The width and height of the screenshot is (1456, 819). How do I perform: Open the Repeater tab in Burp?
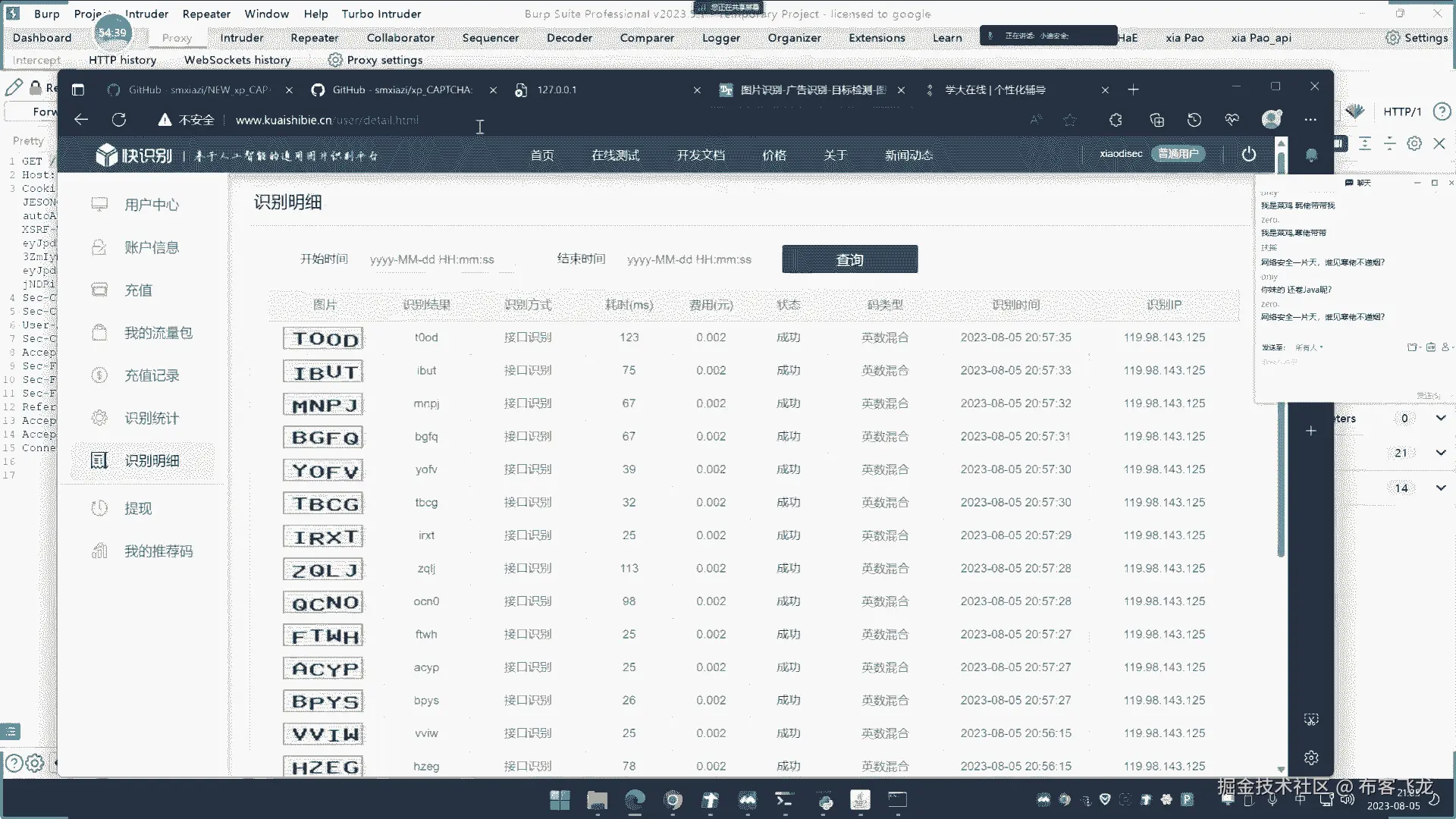click(314, 37)
